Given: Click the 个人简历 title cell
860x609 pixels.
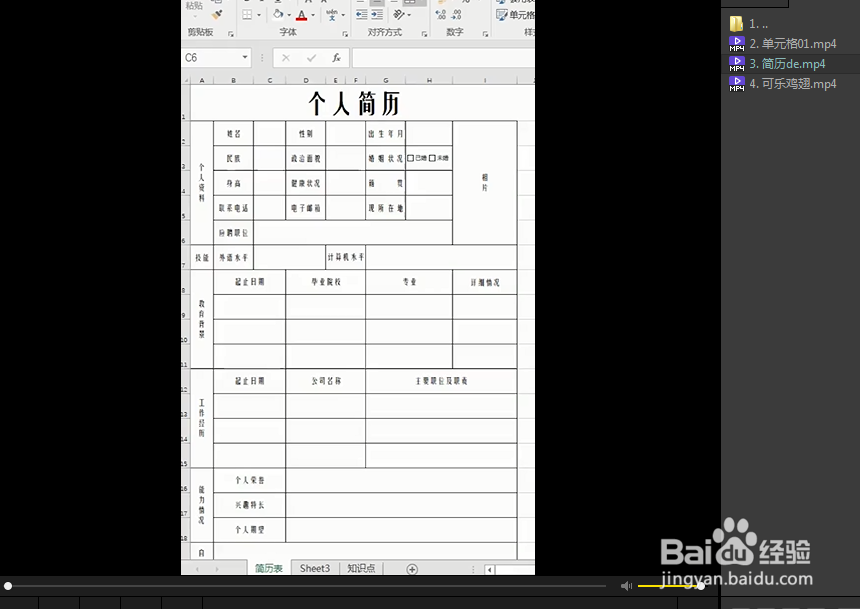Looking at the screenshot, I should point(354,103).
